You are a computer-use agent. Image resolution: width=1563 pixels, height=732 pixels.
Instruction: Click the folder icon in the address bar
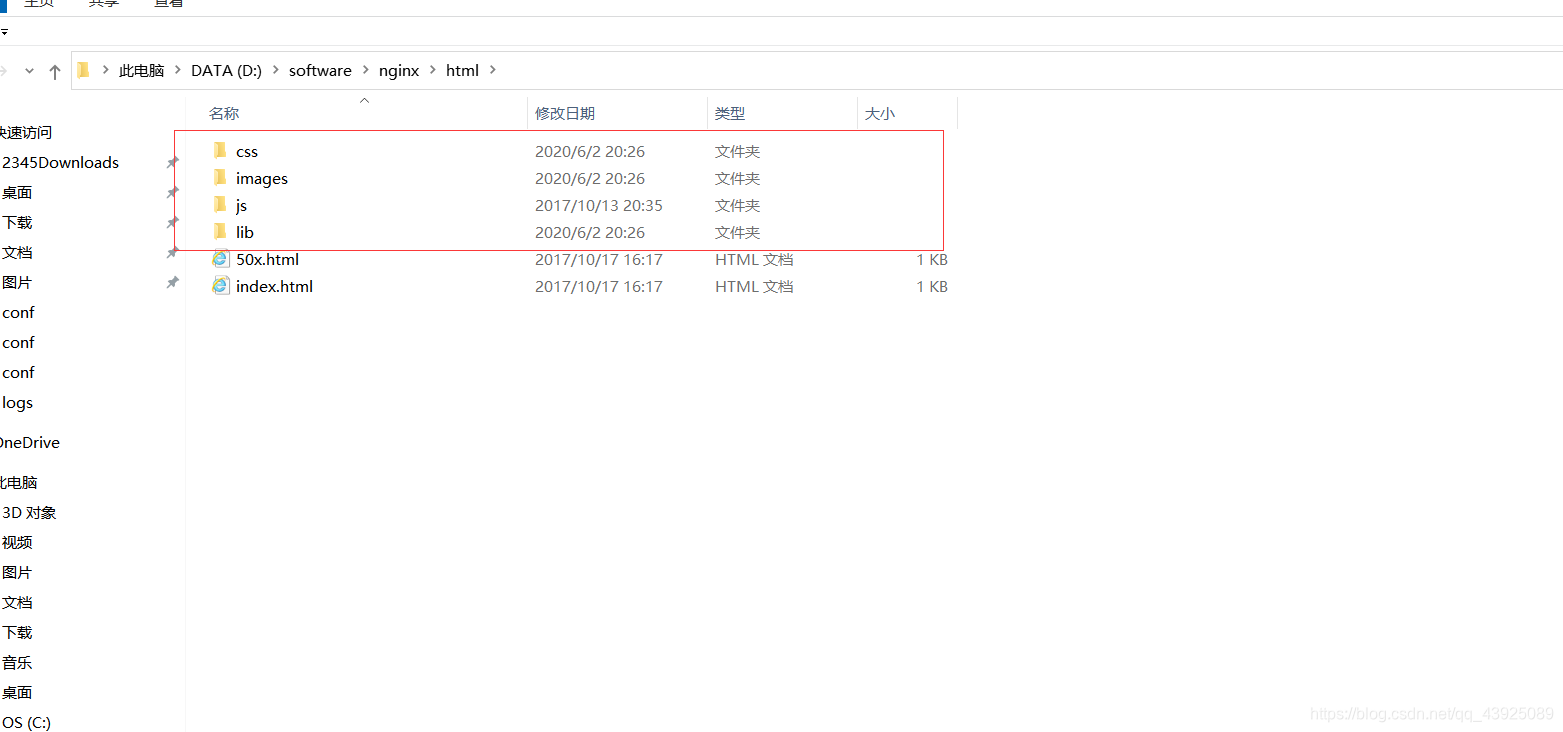[x=84, y=70]
